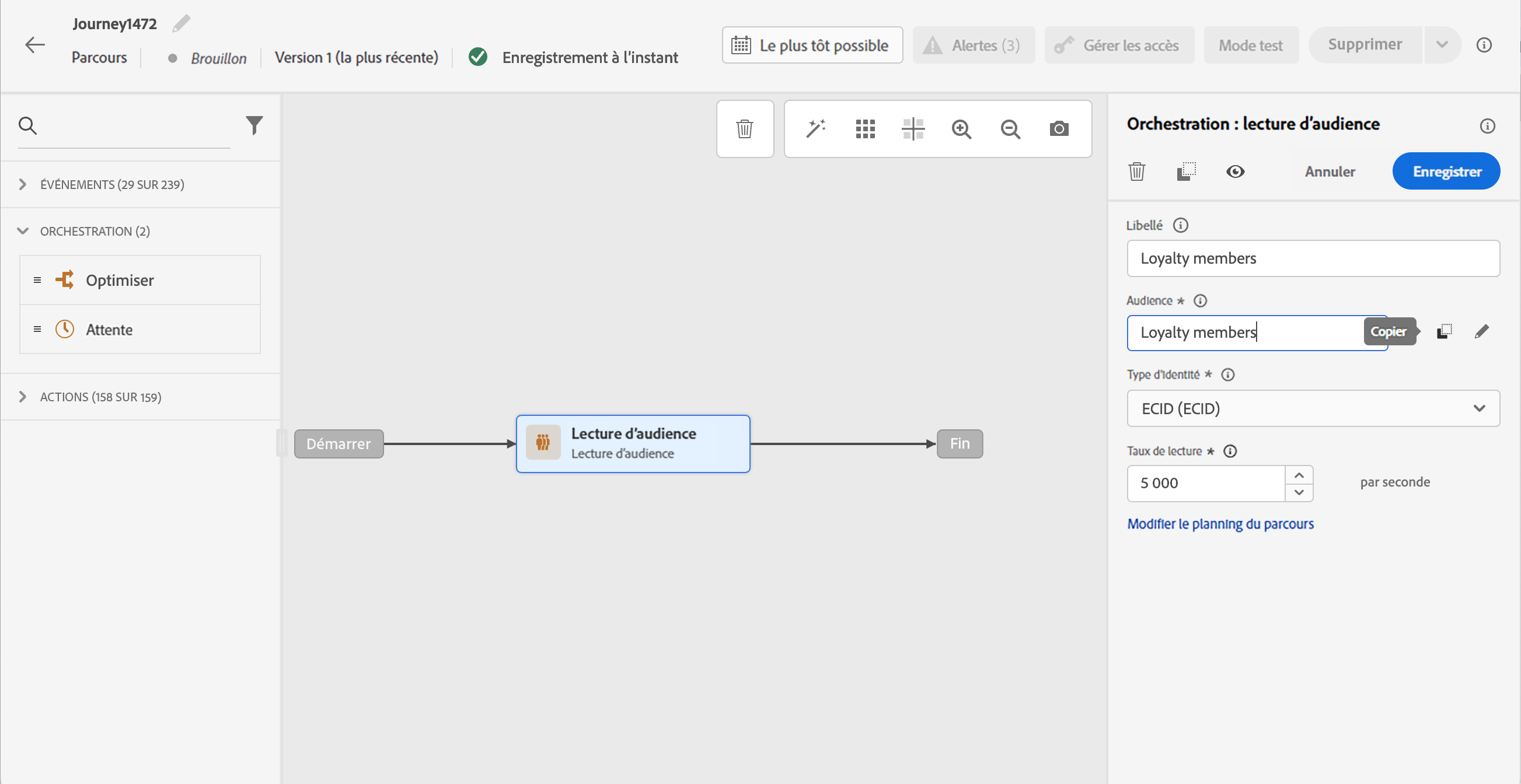This screenshot has width=1521, height=784.
Task: Toggle the eye preview icon in panel
Action: tap(1234, 171)
